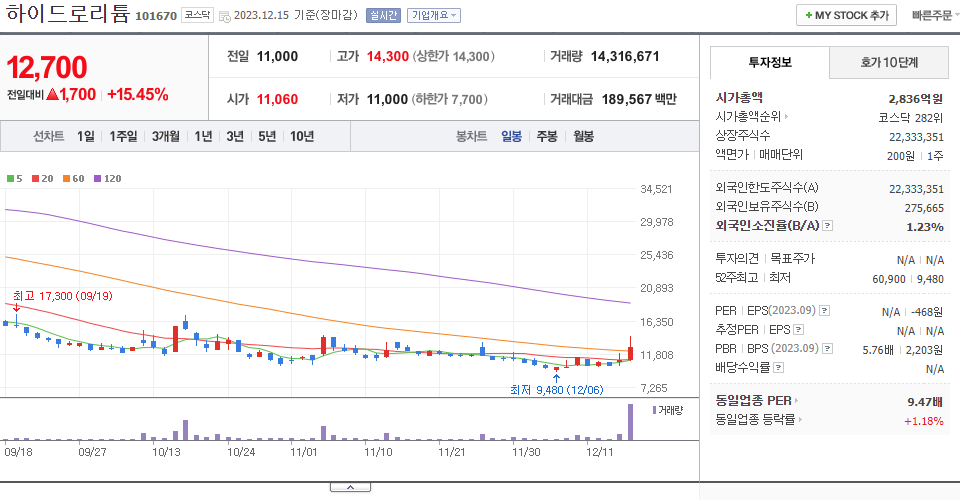The height and width of the screenshot is (500, 960).
Task: Select the 5년 line chart period
Action: click(267, 136)
